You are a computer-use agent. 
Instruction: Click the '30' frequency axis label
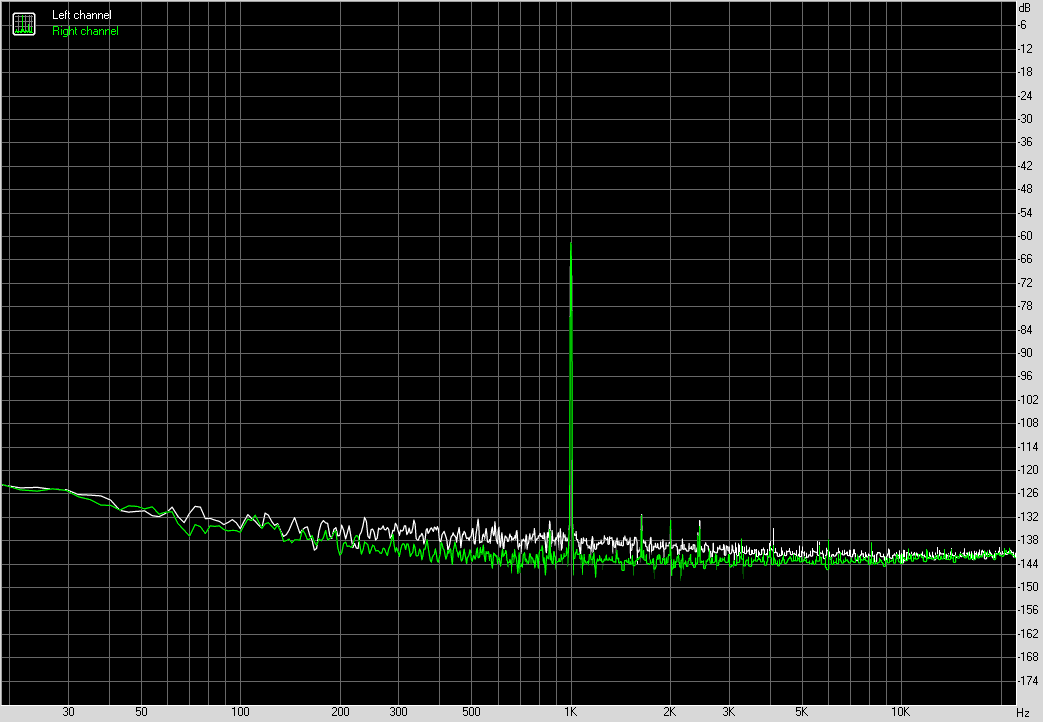tap(69, 712)
